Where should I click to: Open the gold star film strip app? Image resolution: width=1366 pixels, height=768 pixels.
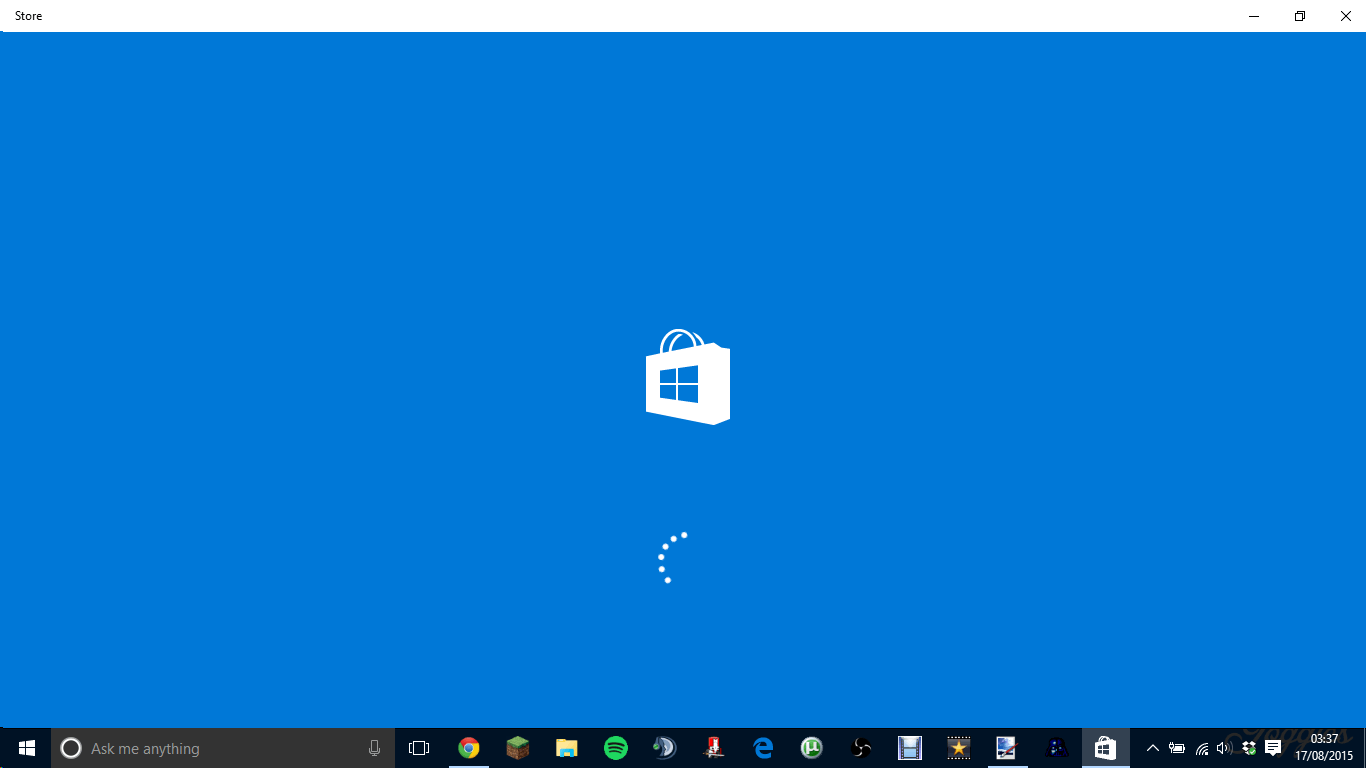pos(959,748)
